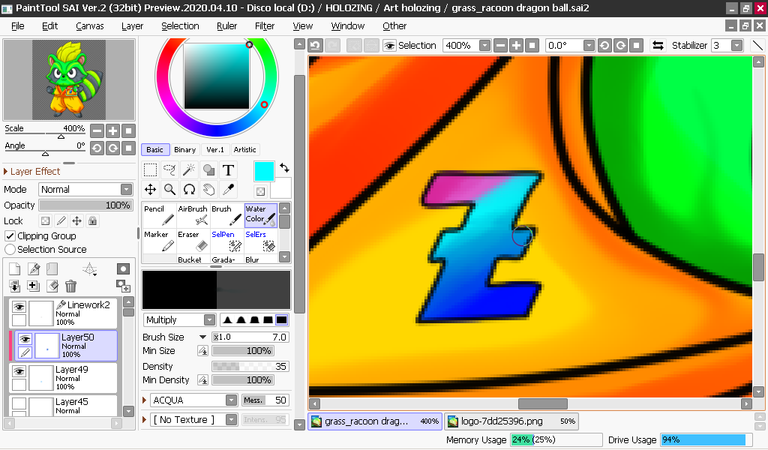The height and width of the screenshot is (450, 768).
Task: Open the Brush Size multiplier arrow
Action: [202, 337]
